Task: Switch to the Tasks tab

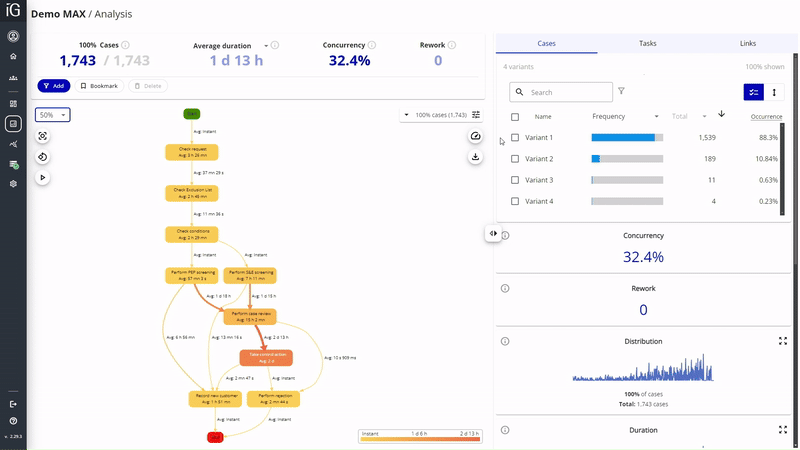Action: click(647, 43)
